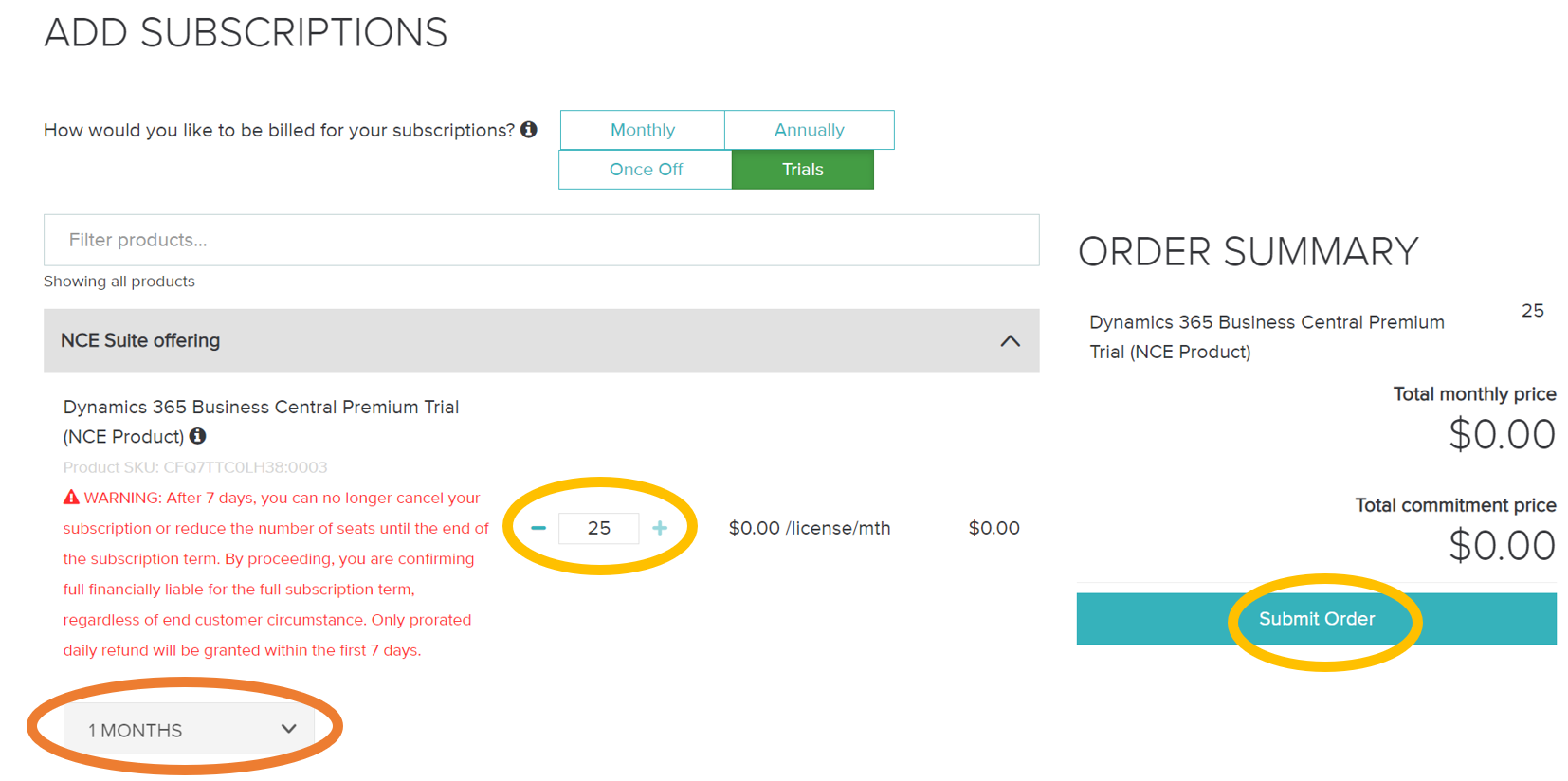Click the Showing all products text
Screen dimensions: 1568x781
point(119,281)
